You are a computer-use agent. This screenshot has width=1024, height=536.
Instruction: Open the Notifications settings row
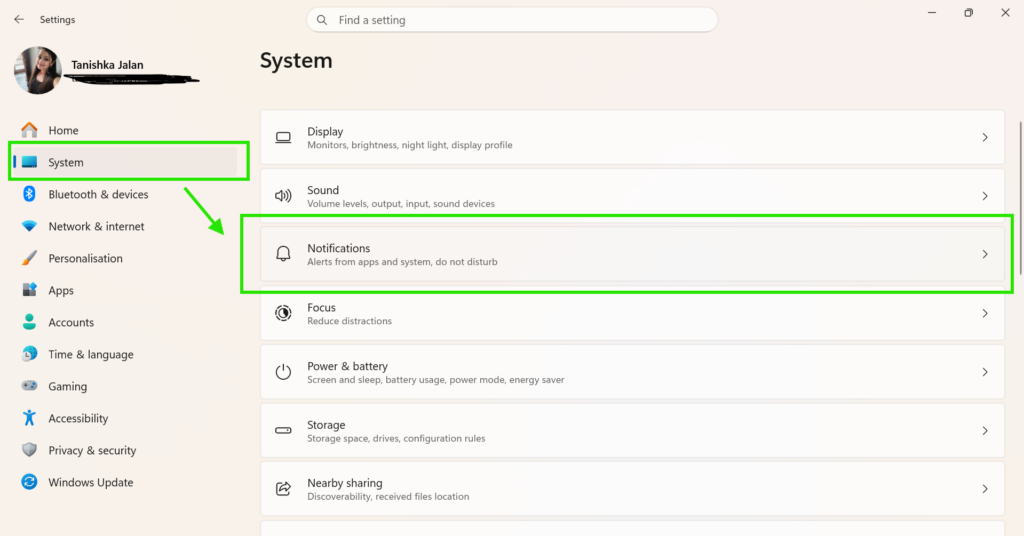tap(632, 254)
